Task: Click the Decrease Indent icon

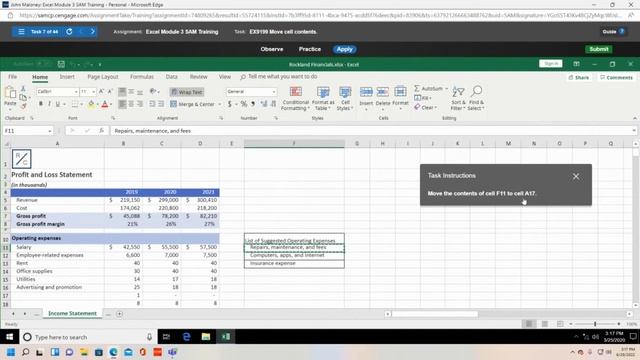Action: point(152,104)
